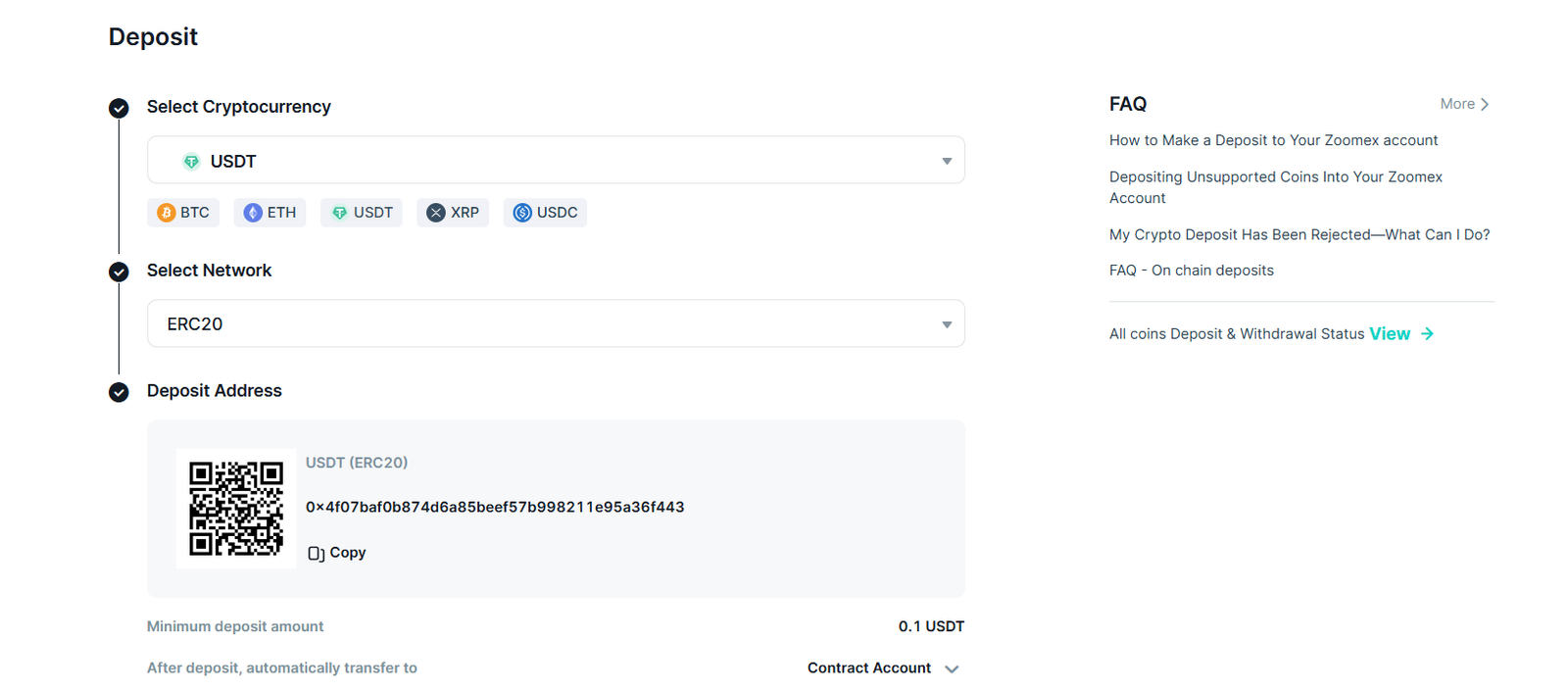Select the XRP quick-pick chip
Viewport: 1568px width, 692px height.
[453, 213]
